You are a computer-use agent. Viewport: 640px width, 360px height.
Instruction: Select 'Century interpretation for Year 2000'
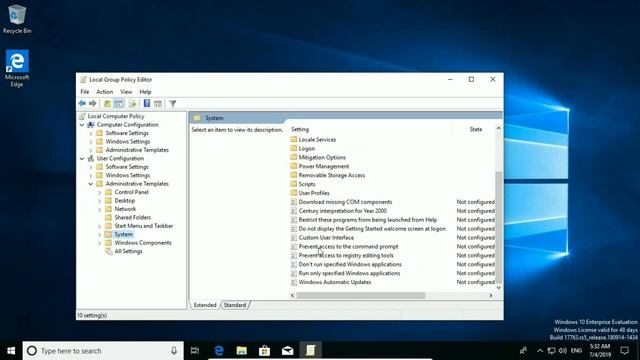tap(342, 211)
